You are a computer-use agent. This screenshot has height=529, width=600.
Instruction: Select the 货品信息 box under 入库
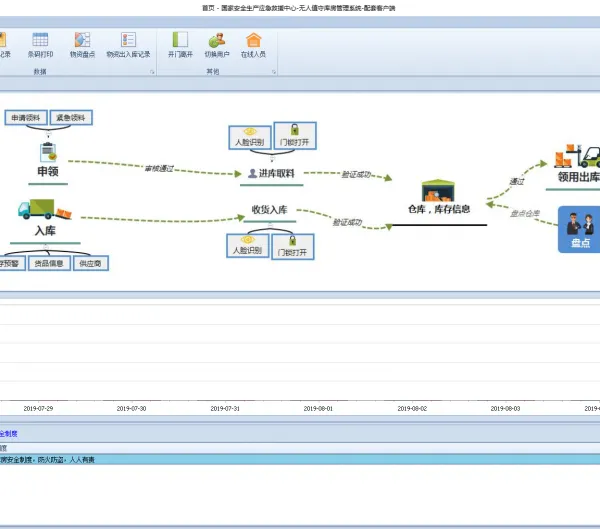49,263
